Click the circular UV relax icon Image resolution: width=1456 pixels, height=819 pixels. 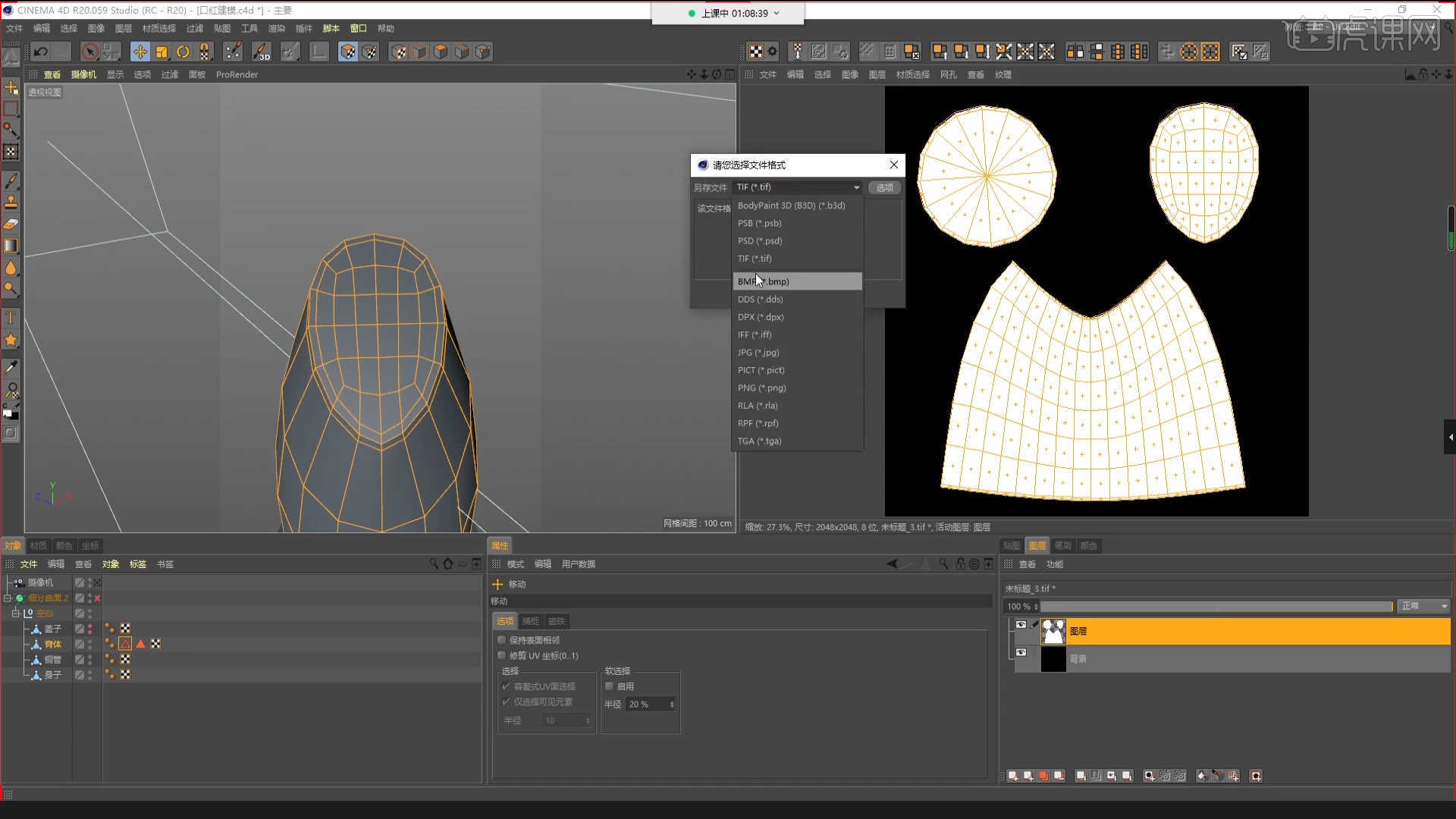[1189, 52]
